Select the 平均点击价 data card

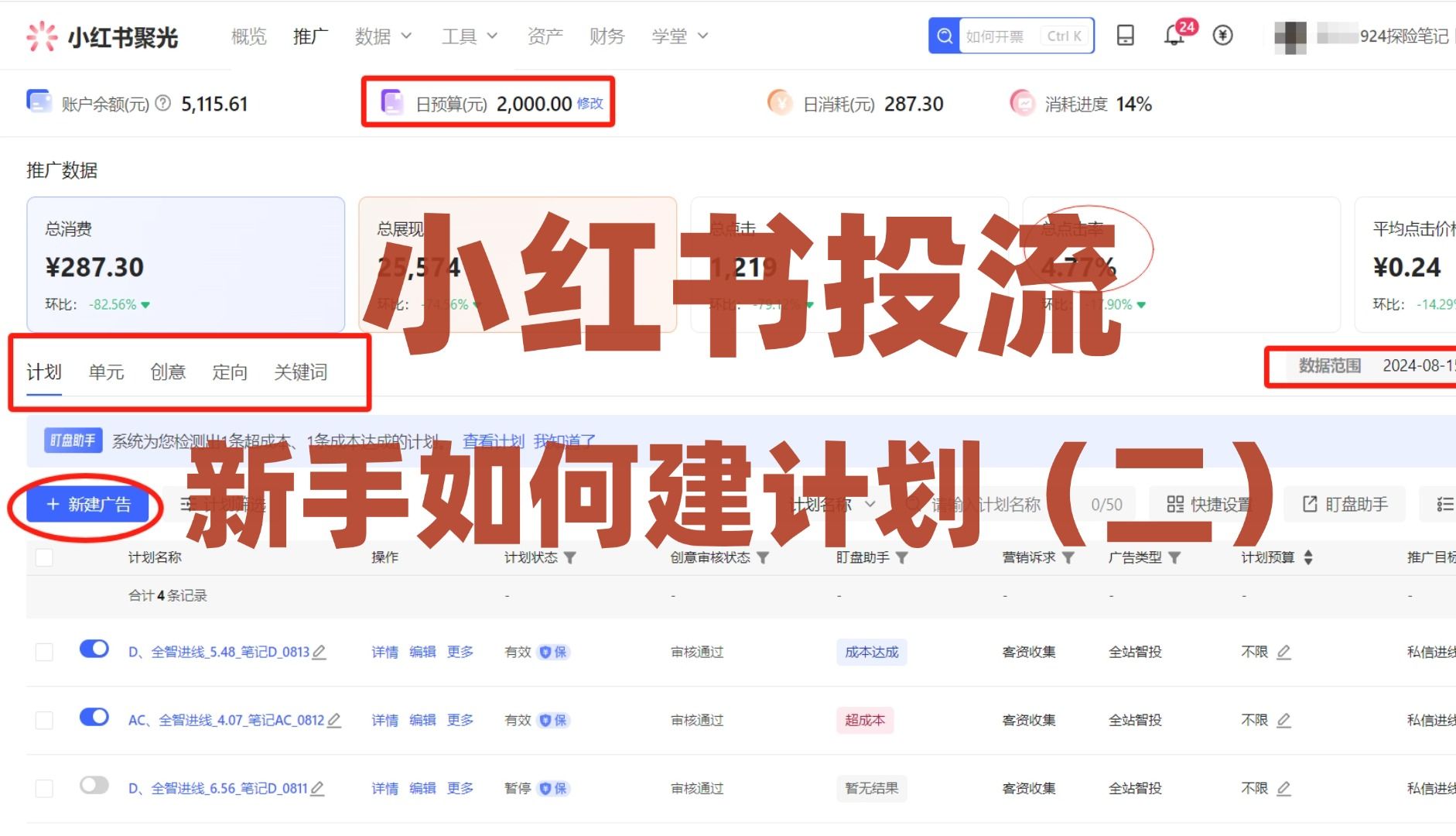coord(1406,265)
